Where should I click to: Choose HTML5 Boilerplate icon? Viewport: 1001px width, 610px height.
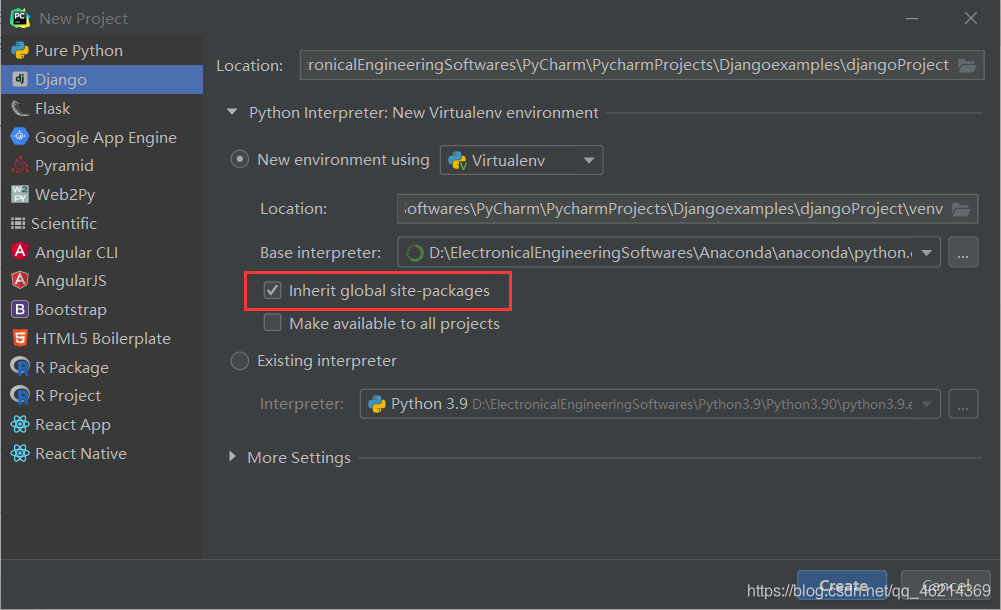point(20,338)
